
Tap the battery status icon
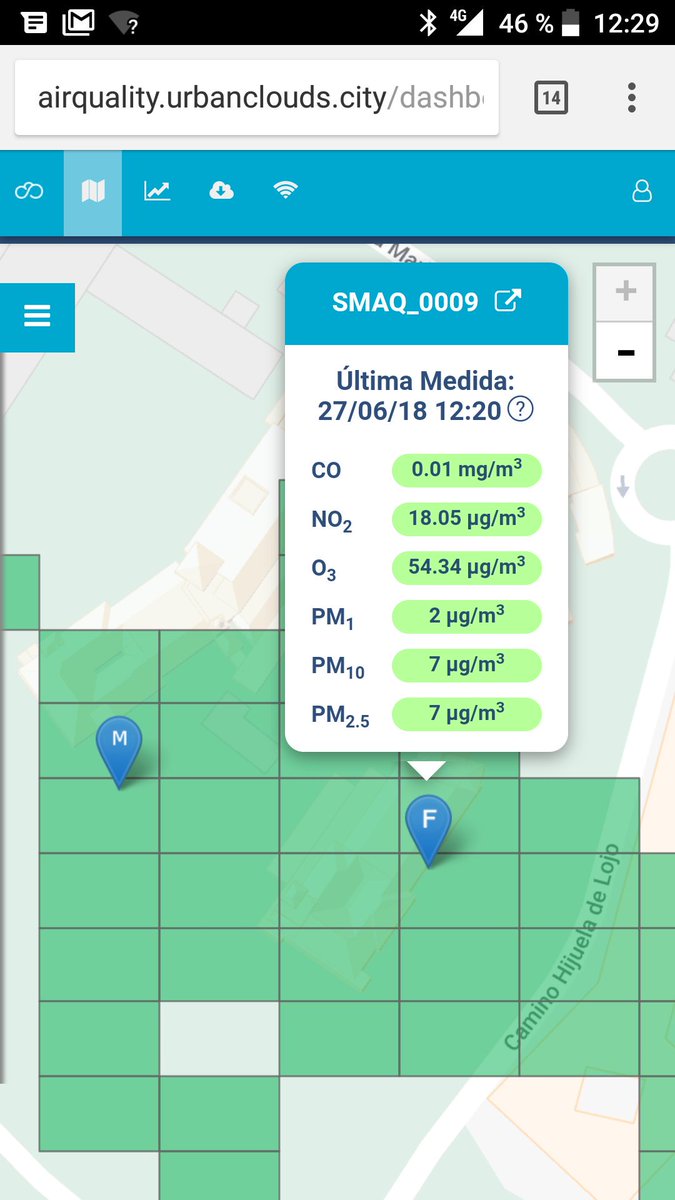[x=572, y=23]
